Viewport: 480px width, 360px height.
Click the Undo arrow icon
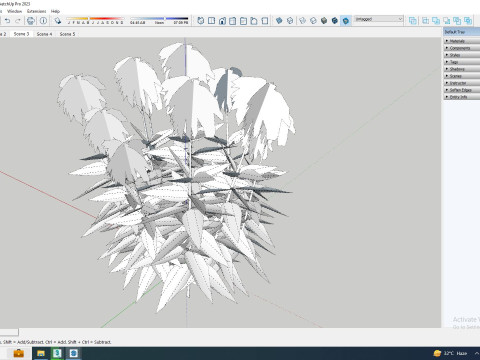point(7,21)
